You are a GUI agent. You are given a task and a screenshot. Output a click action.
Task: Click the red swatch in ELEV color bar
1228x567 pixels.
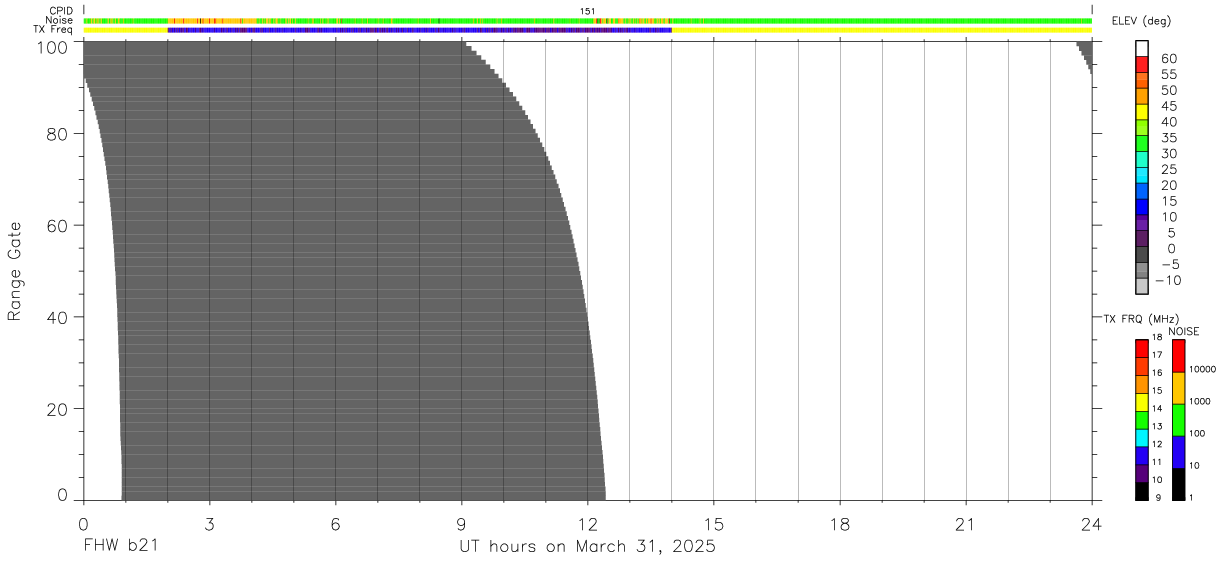pyautogui.click(x=1142, y=63)
